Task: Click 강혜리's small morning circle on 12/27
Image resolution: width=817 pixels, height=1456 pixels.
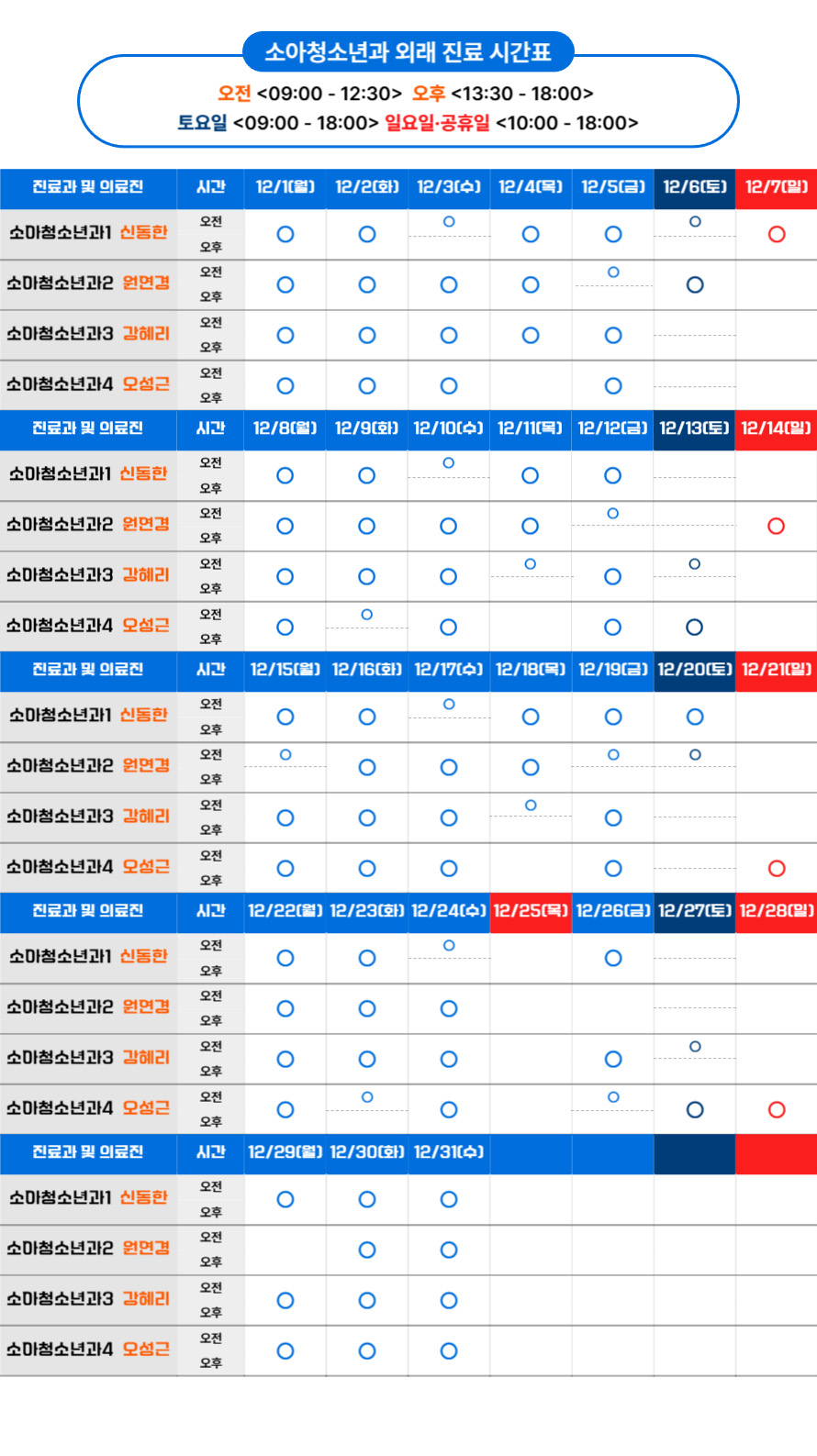Action: 695,1047
